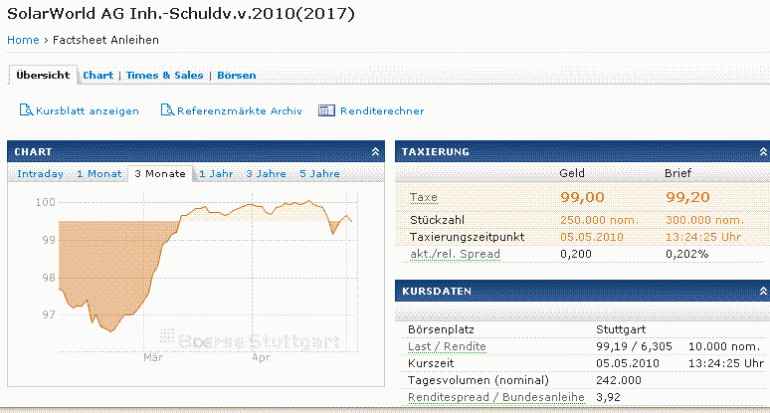
Task: Click the Taxierungszeitpunkt date 05.05.2010
Action: tap(592, 237)
